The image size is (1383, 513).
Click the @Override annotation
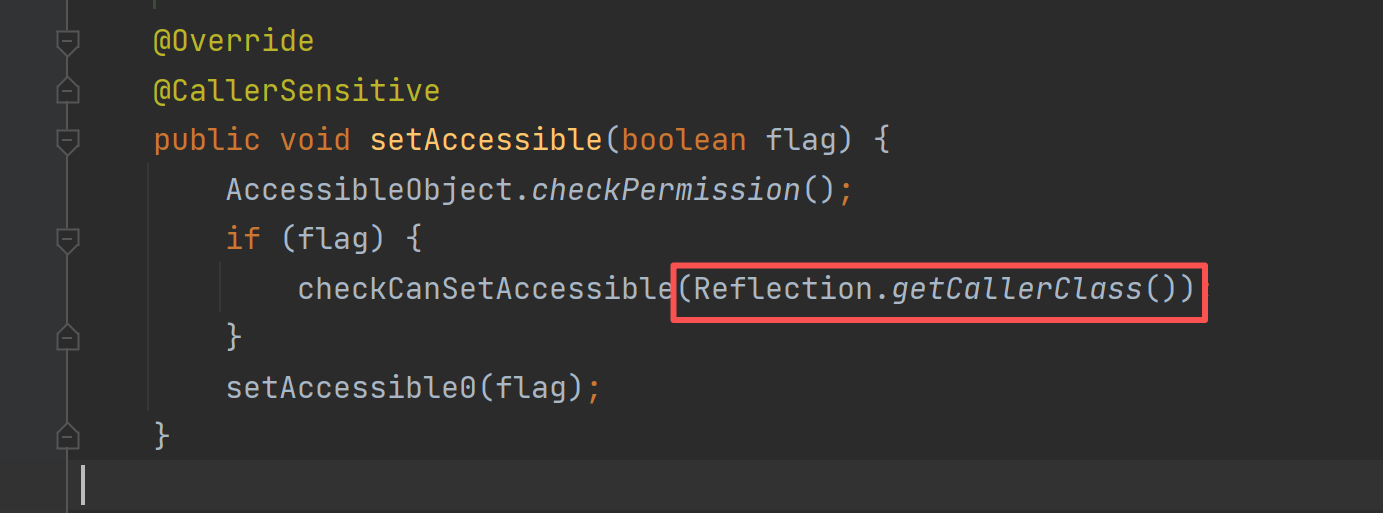(x=233, y=42)
